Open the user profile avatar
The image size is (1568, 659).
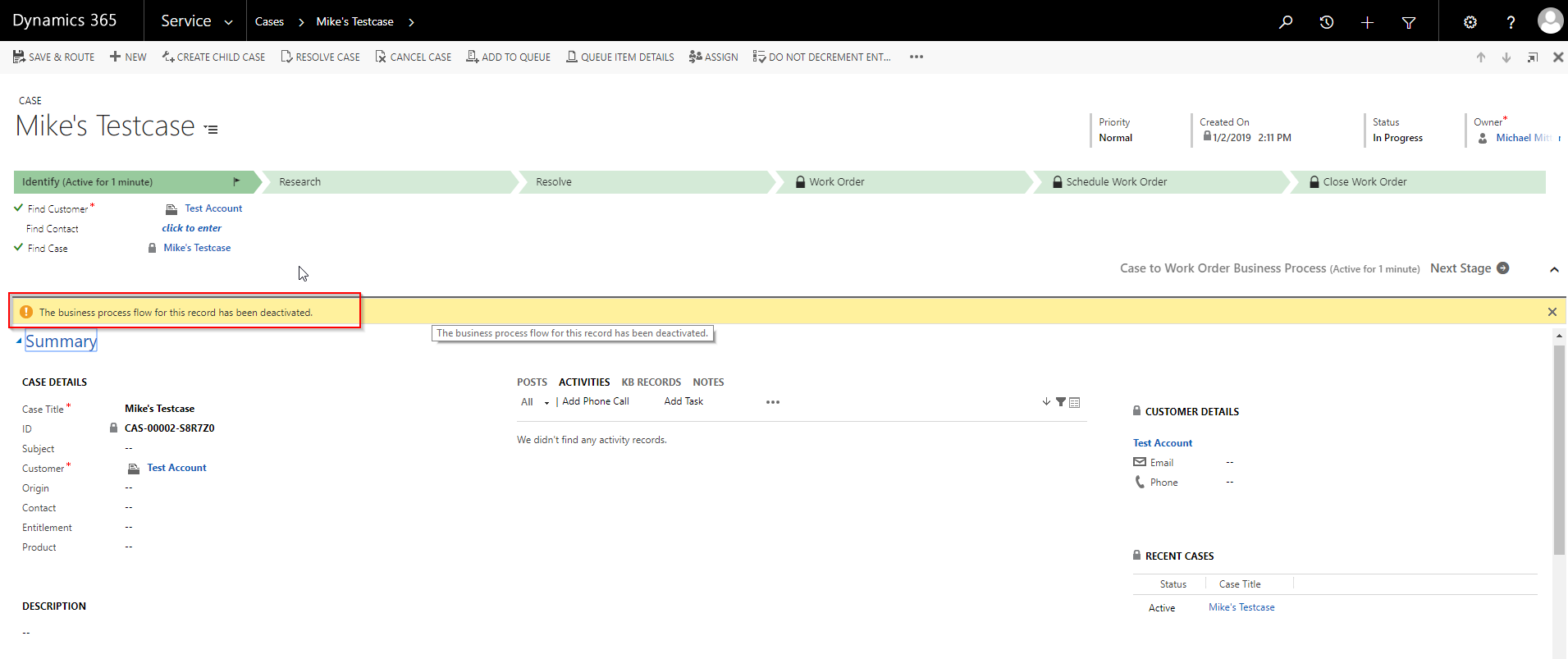[1550, 21]
